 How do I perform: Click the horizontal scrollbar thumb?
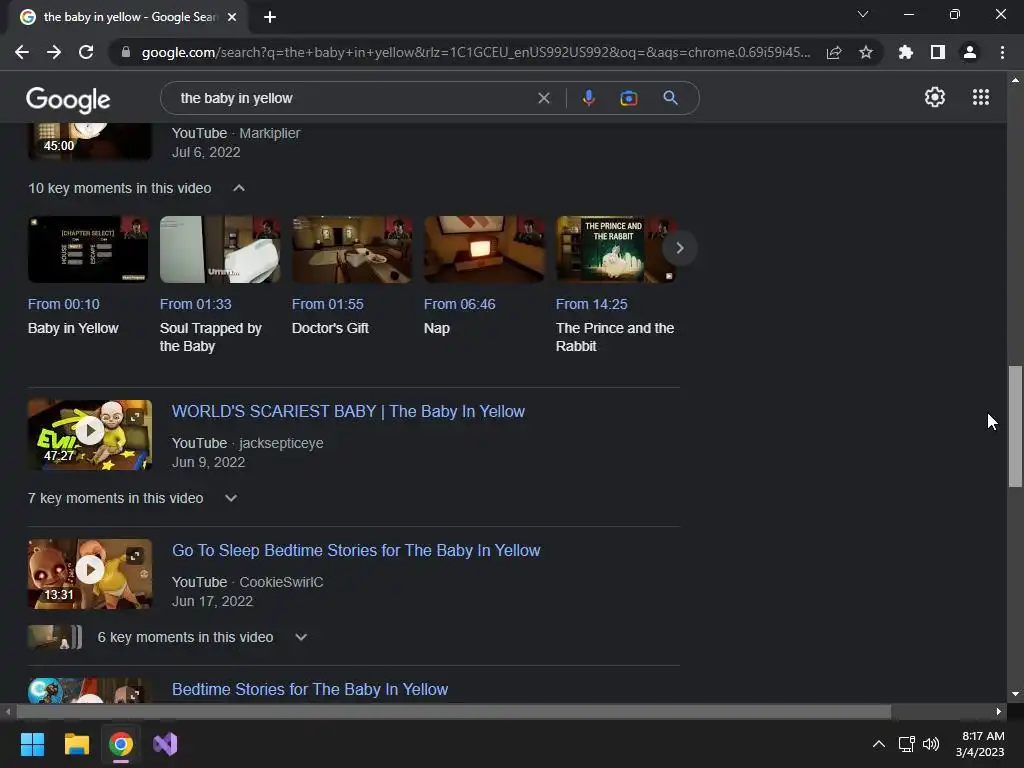(x=454, y=712)
